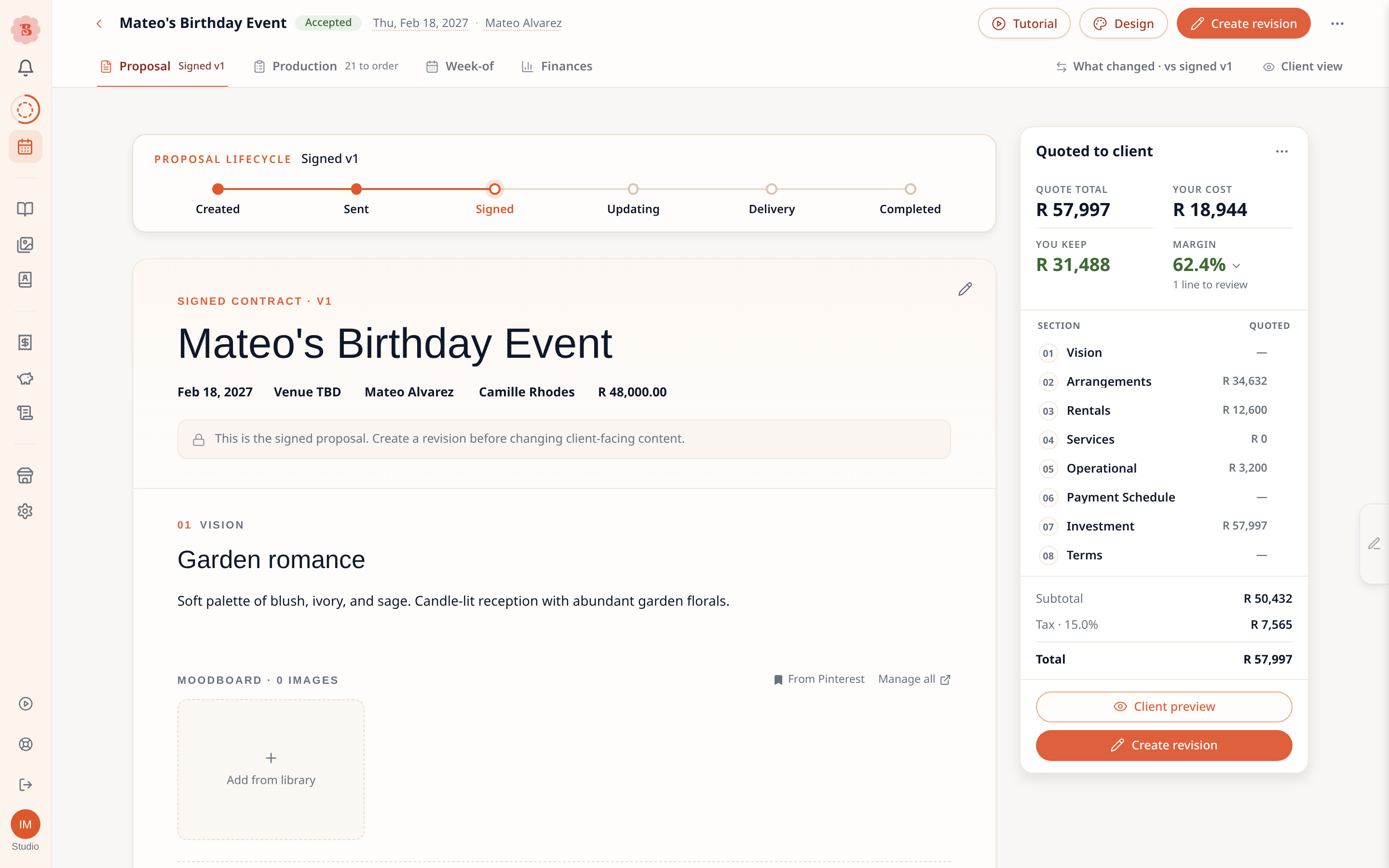Screen dimensions: 1389x868
Task: Select the Arrangements section row
Action: (1163, 382)
